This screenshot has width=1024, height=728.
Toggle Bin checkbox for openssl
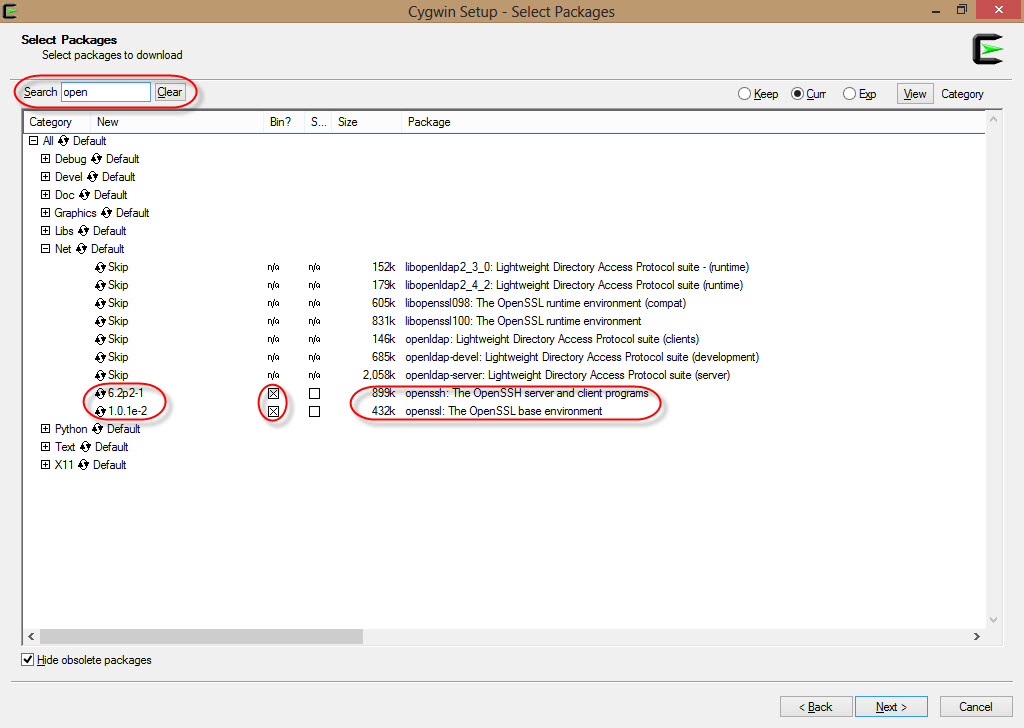pos(274,411)
